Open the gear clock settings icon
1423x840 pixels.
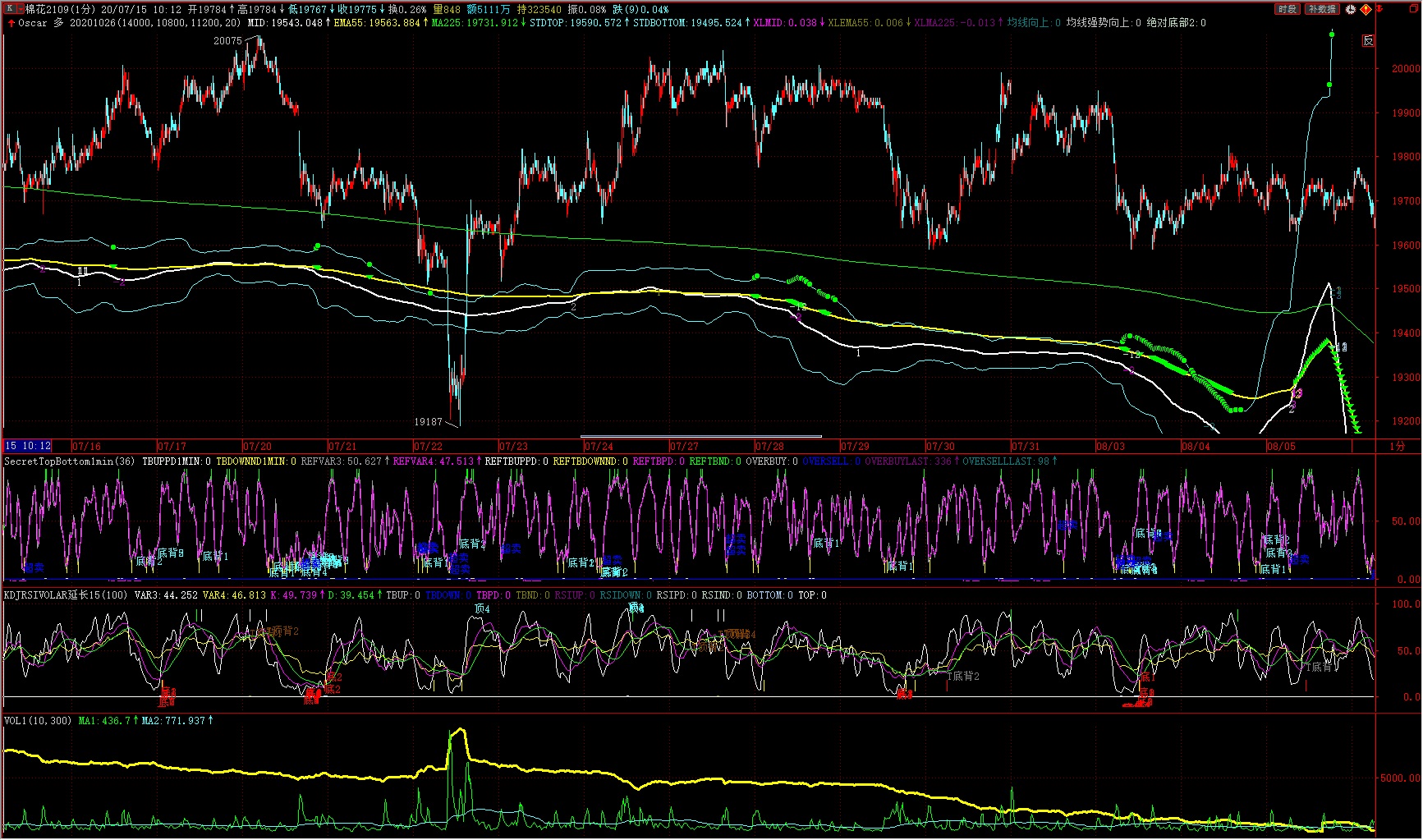pyautogui.click(x=1350, y=9)
